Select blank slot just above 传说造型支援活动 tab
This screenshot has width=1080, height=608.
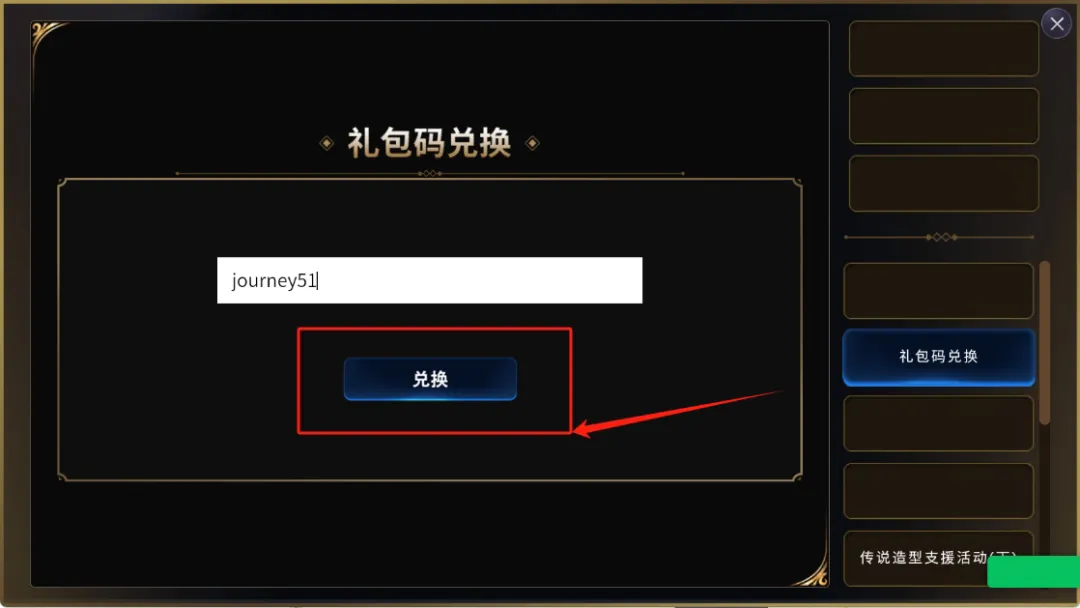938,491
